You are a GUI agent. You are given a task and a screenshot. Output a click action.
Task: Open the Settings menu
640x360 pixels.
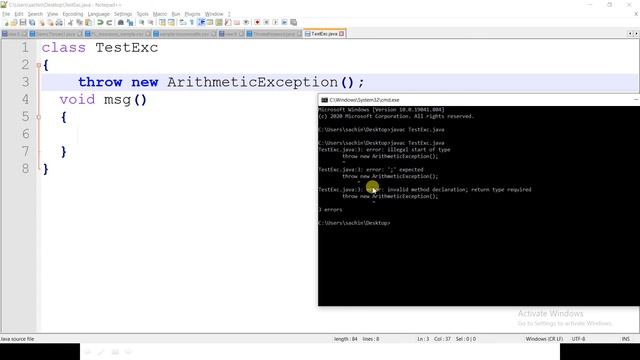123,14
